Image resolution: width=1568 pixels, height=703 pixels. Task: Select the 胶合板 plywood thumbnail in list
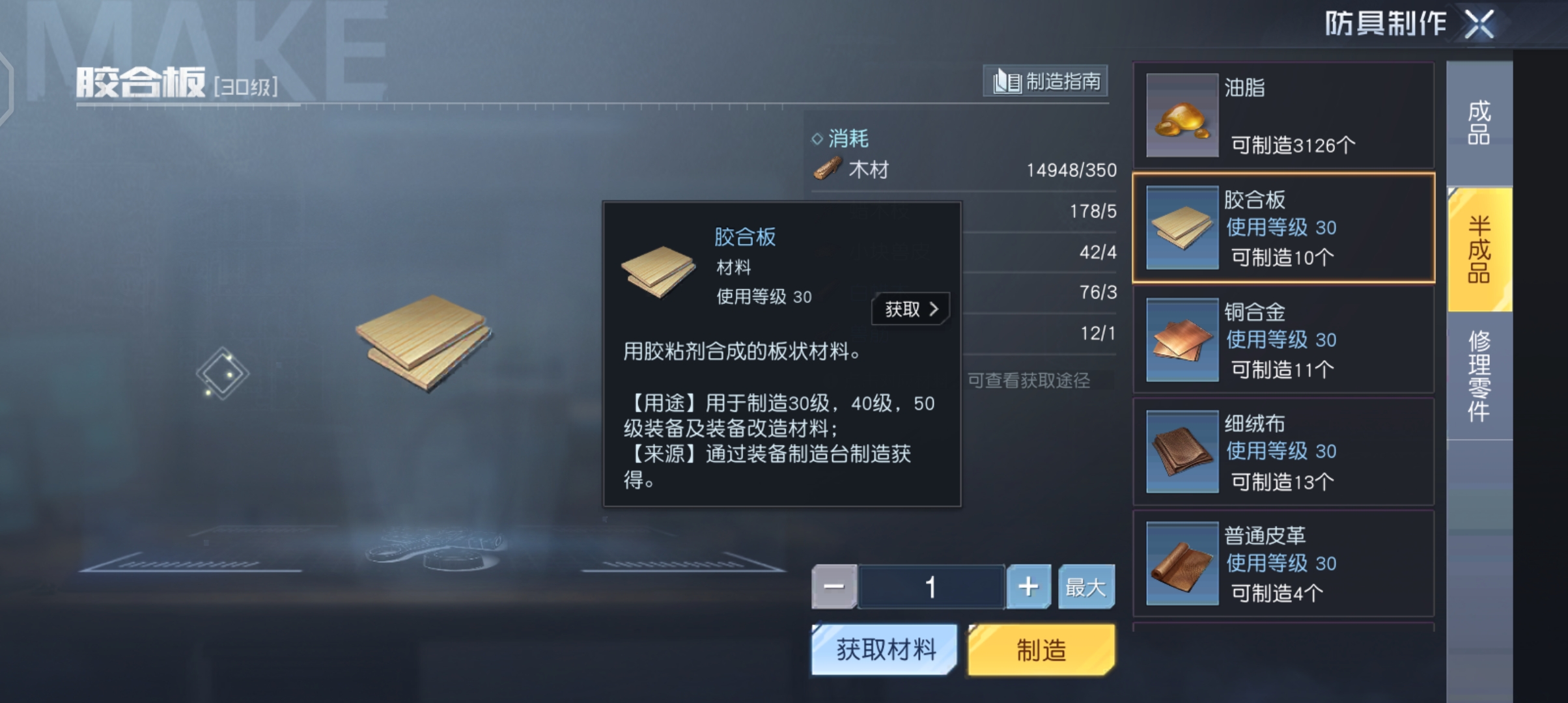pyautogui.click(x=1182, y=228)
